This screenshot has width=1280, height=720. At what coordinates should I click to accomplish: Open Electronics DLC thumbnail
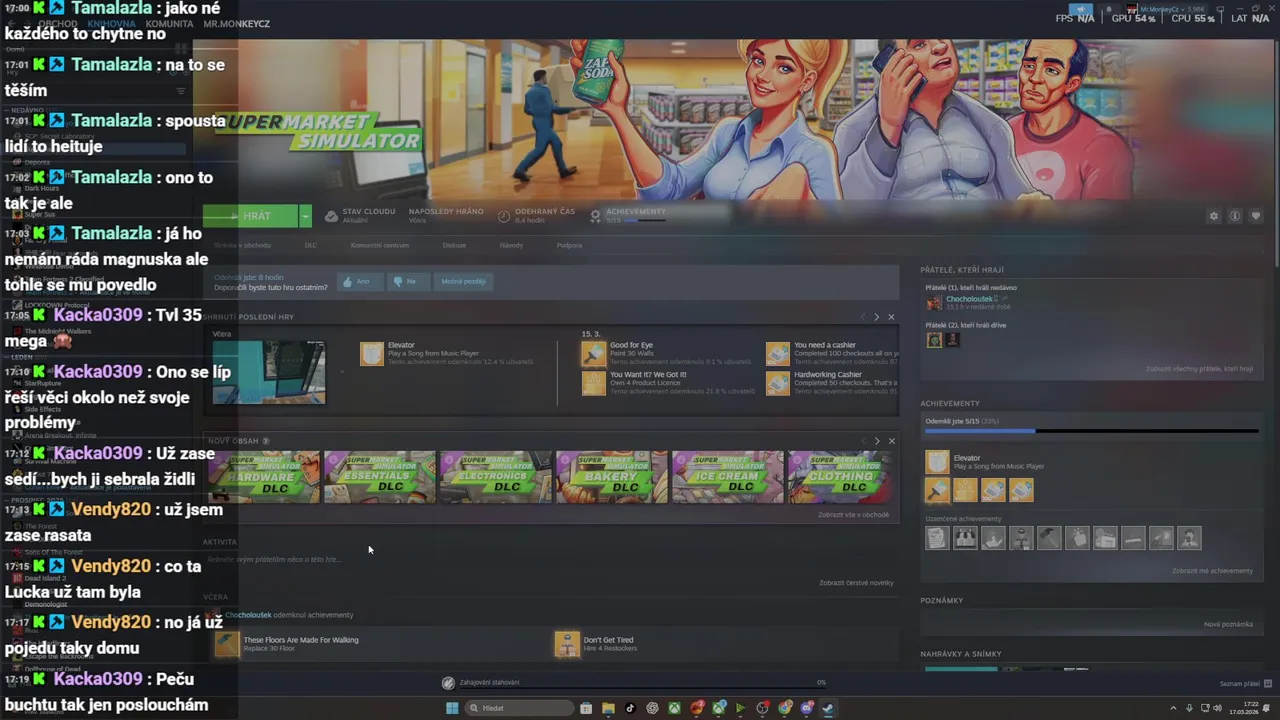point(496,477)
